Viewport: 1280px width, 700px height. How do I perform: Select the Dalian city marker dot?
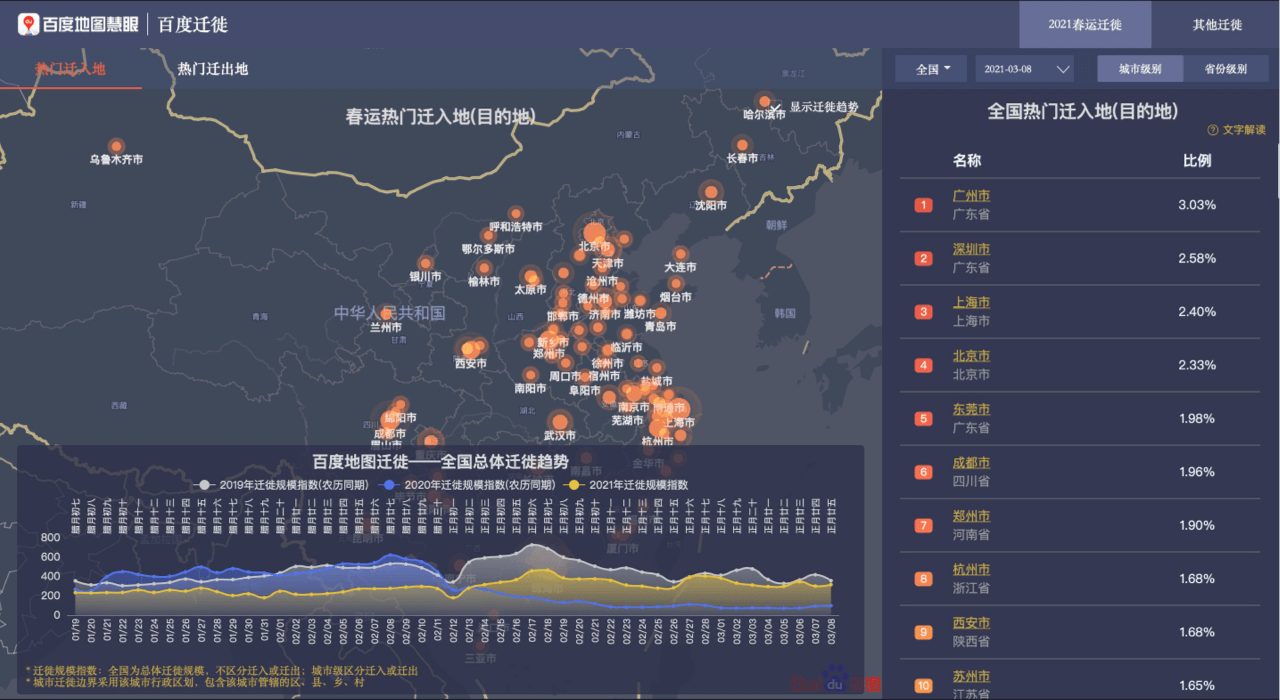coord(681,254)
